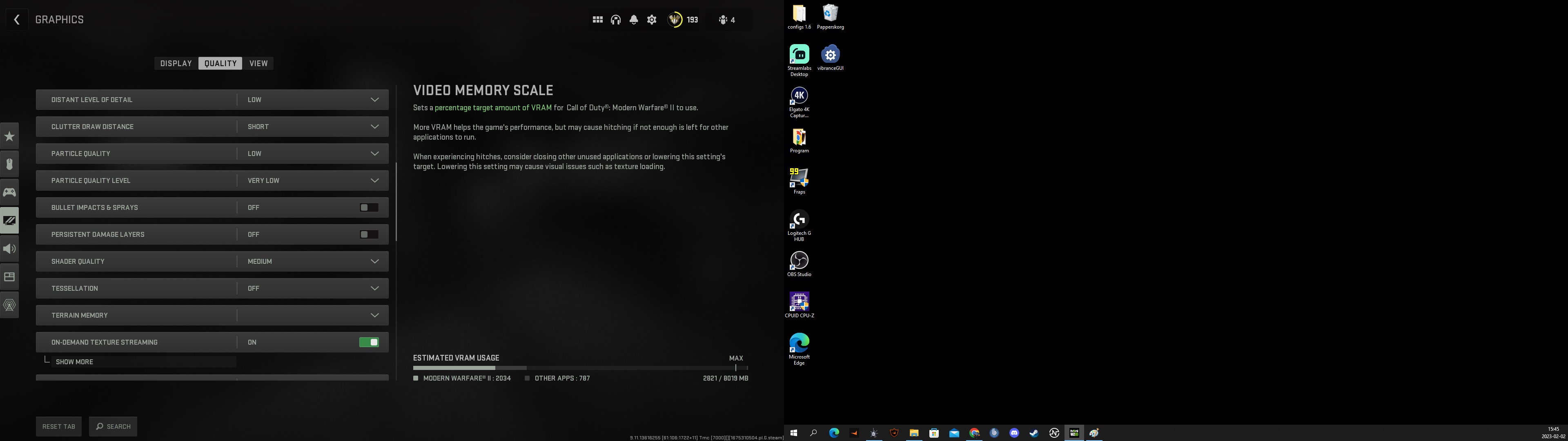Select the configs 1.6 folder on desktop

point(799,16)
